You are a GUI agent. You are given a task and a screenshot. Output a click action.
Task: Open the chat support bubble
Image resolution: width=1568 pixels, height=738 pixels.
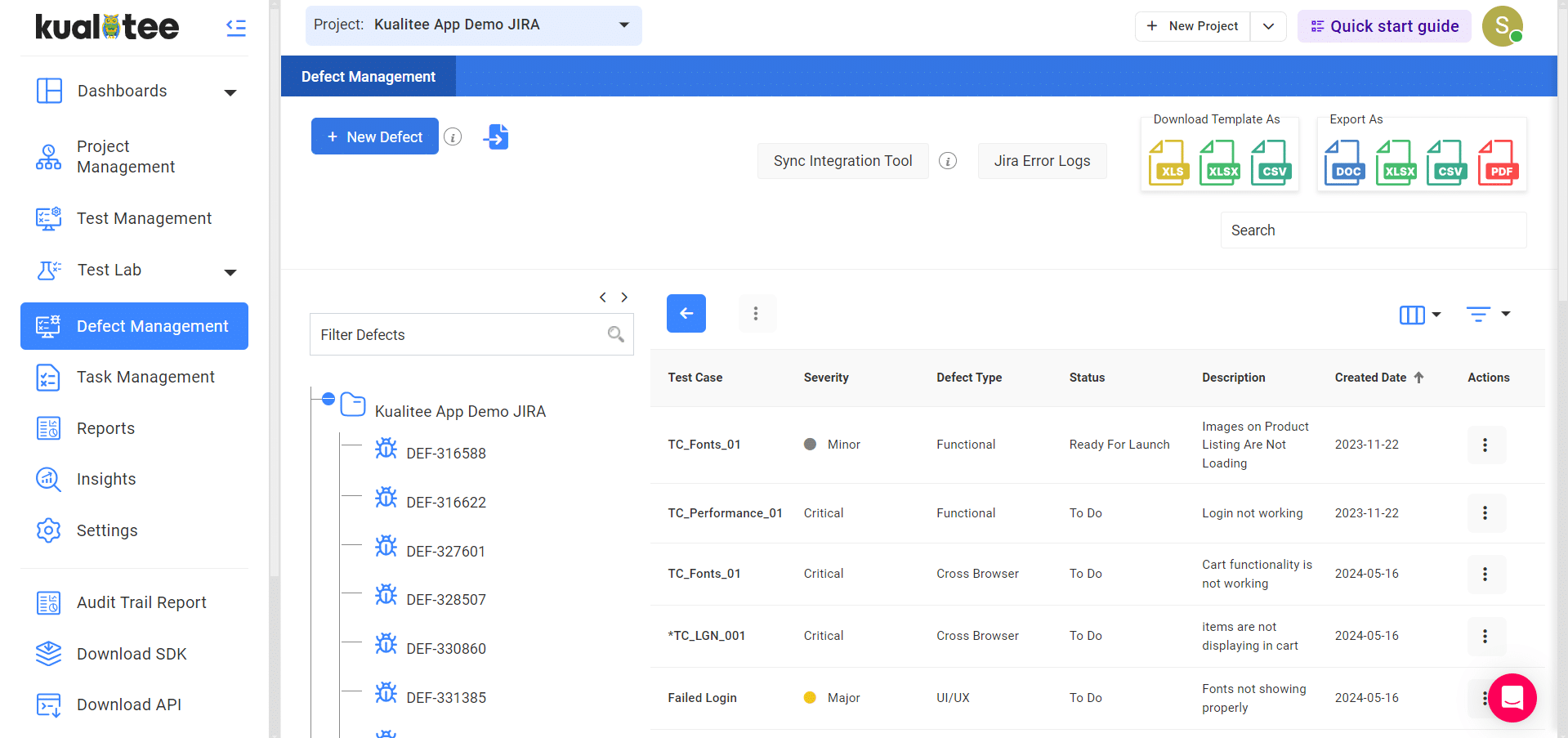pyautogui.click(x=1512, y=697)
